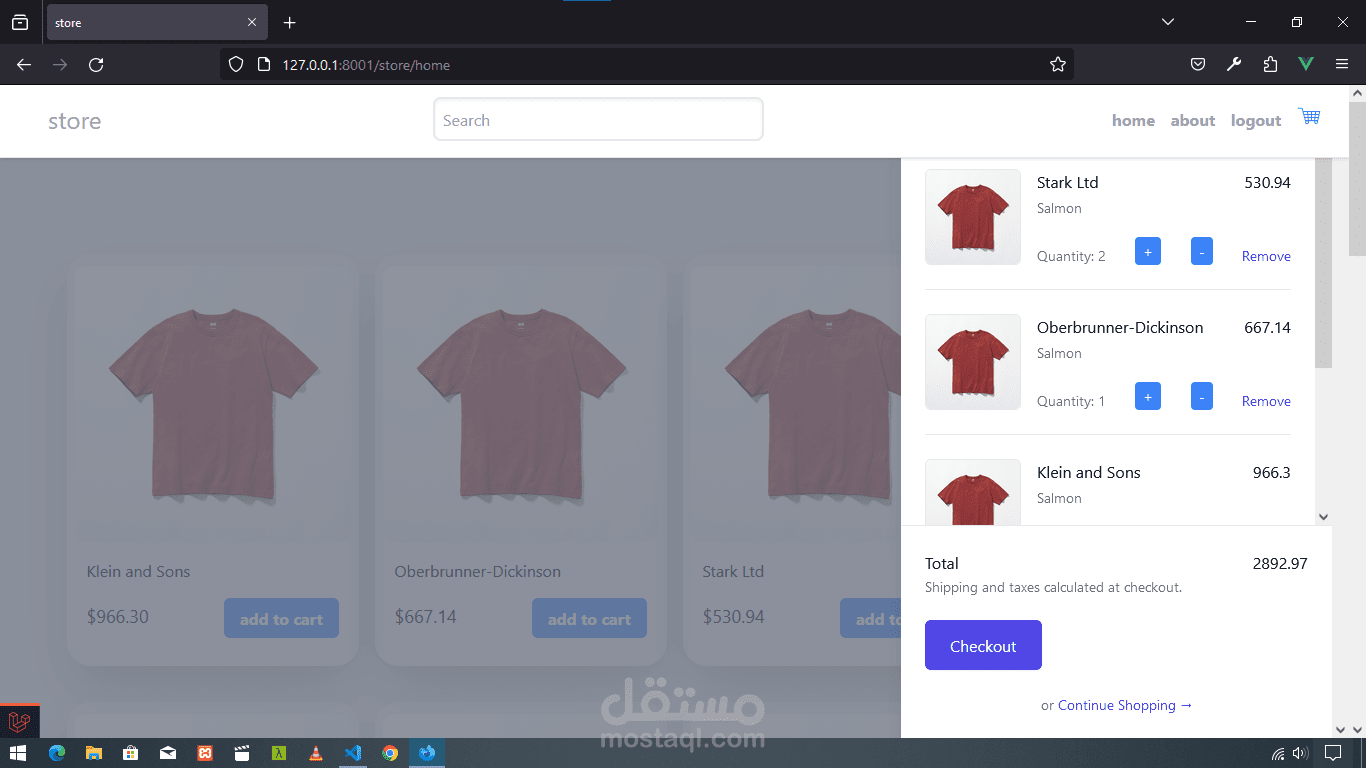Open Pocket save icon in Firefox toolbar
Image resolution: width=1366 pixels, height=768 pixels.
click(x=1198, y=65)
